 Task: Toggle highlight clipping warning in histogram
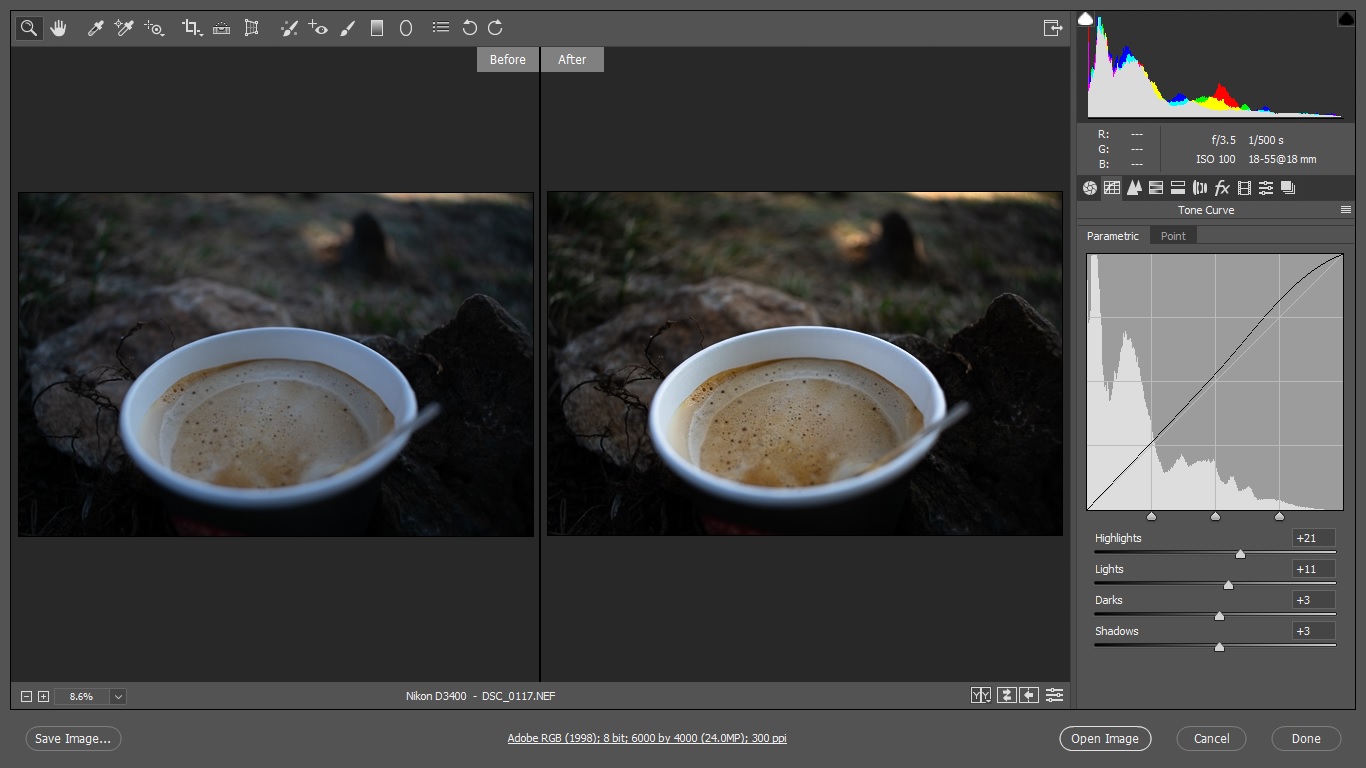[1346, 19]
